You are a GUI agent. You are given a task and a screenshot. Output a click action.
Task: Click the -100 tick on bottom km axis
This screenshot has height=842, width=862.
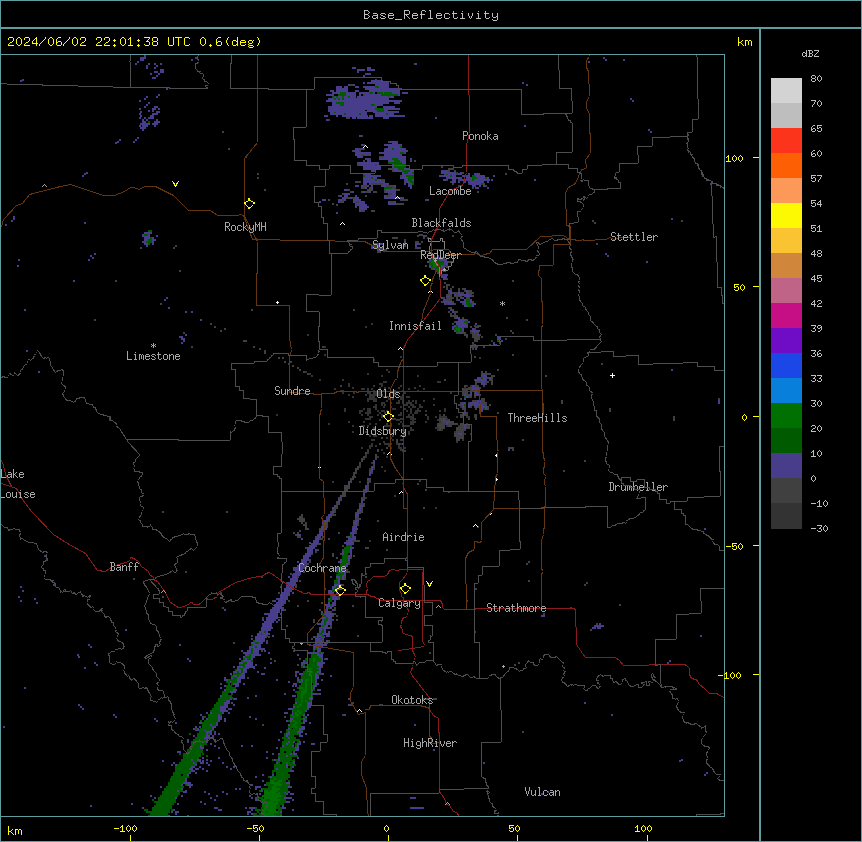click(x=125, y=829)
